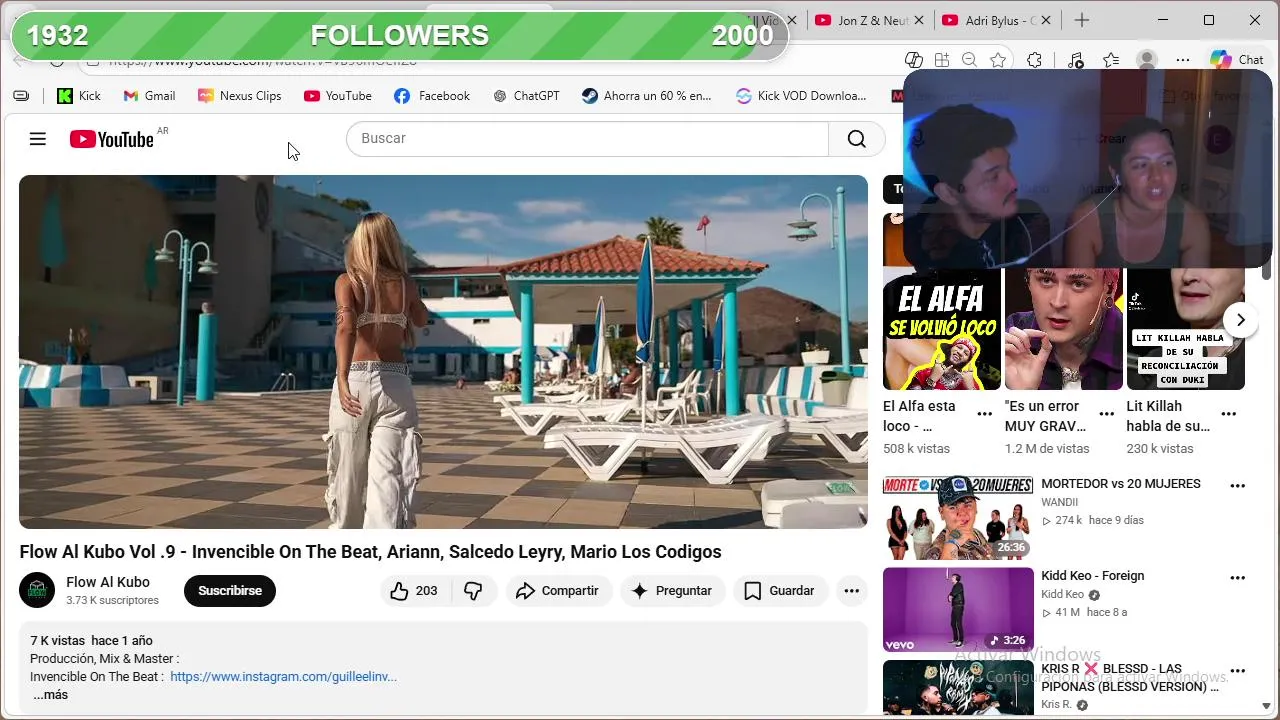Viewport: 1280px width, 720px height.
Task: Open options for KRIS R BLESSD video
Action: click(x=1238, y=671)
